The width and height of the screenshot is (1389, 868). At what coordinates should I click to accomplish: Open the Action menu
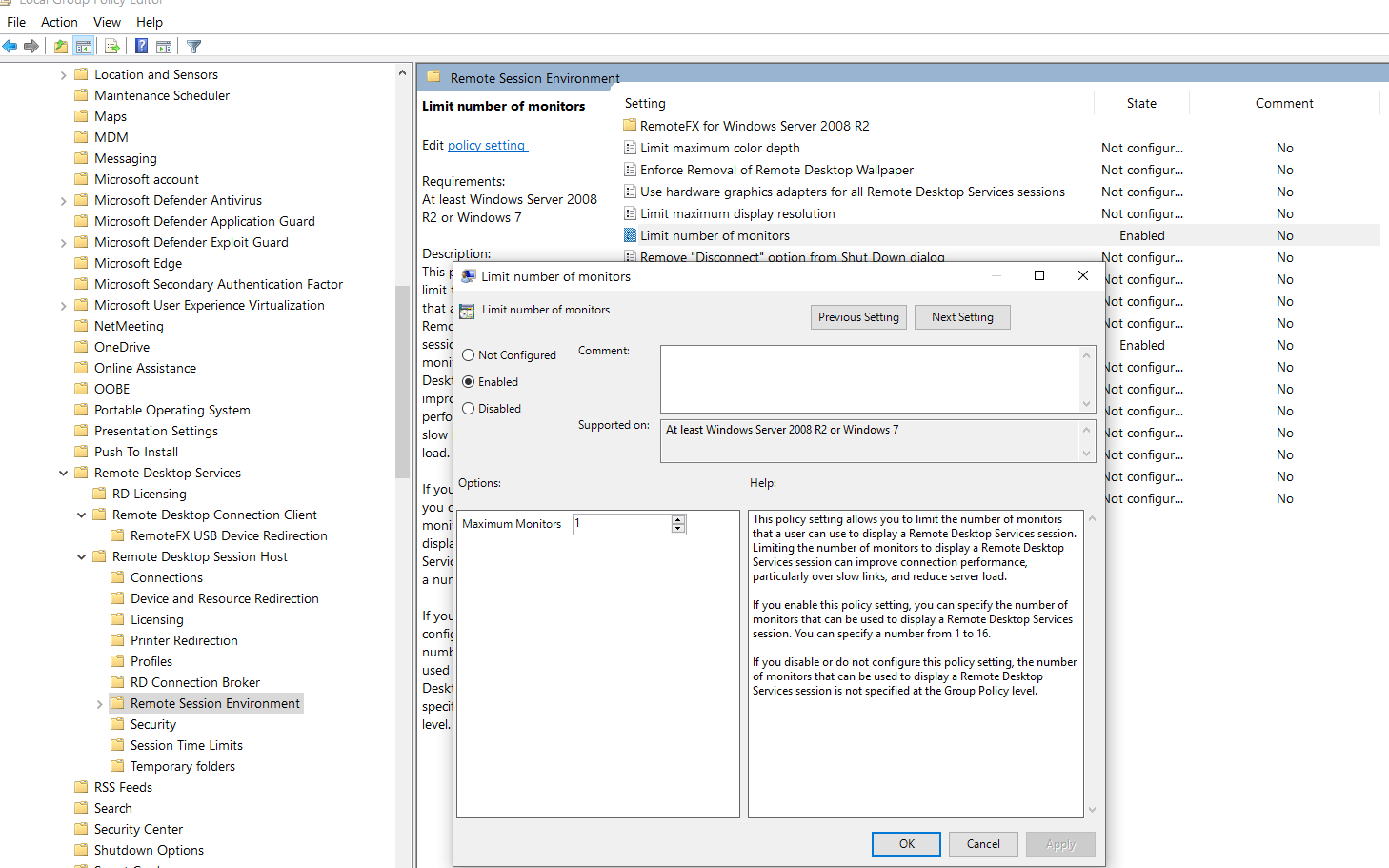[58, 21]
